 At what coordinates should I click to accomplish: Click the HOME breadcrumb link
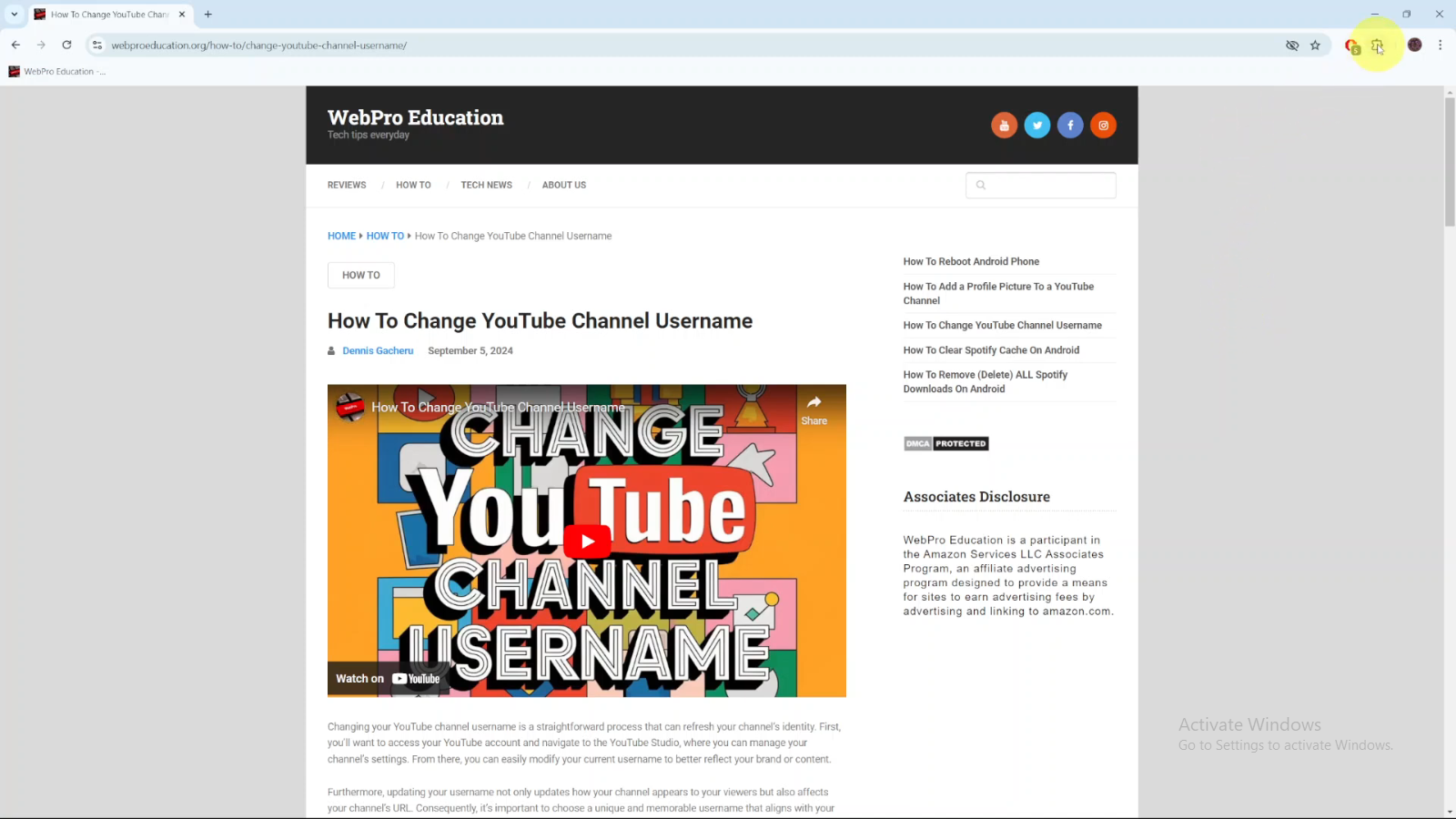coord(341,236)
